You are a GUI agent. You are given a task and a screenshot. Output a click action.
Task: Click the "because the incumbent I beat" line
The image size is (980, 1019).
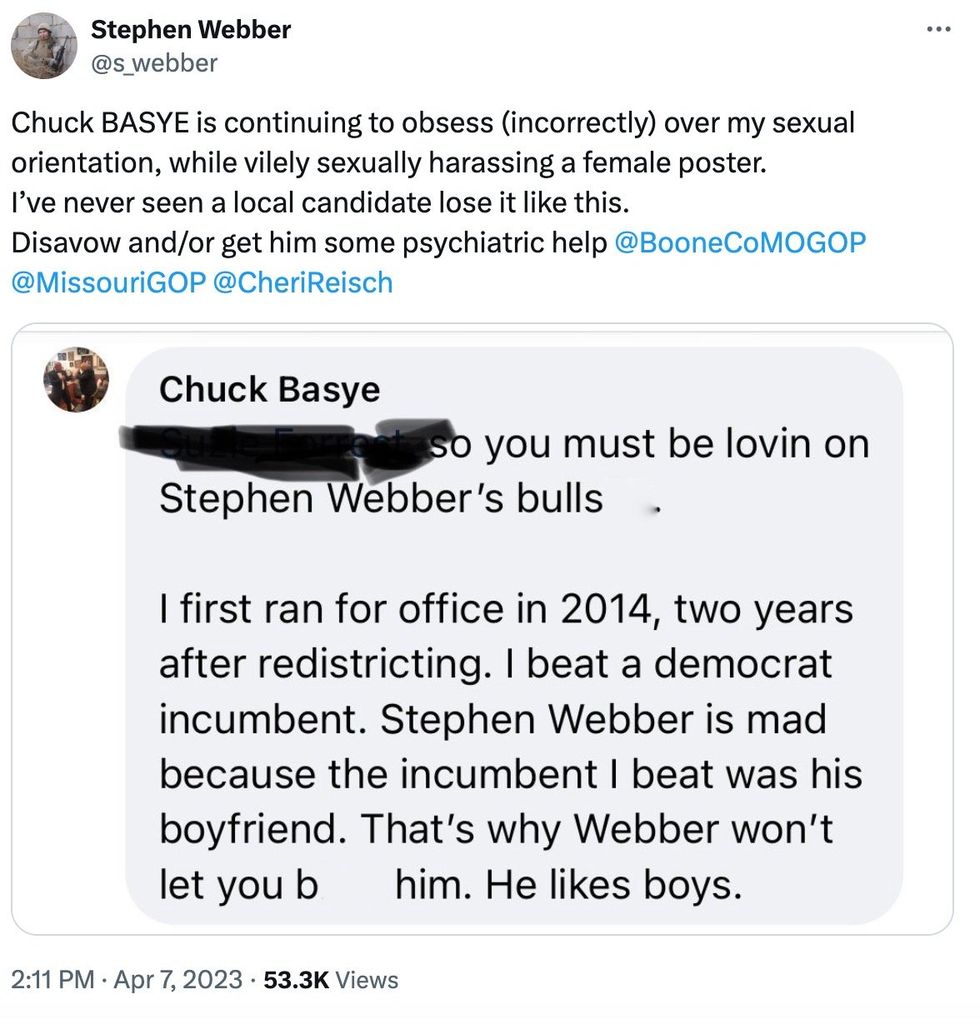510,773
